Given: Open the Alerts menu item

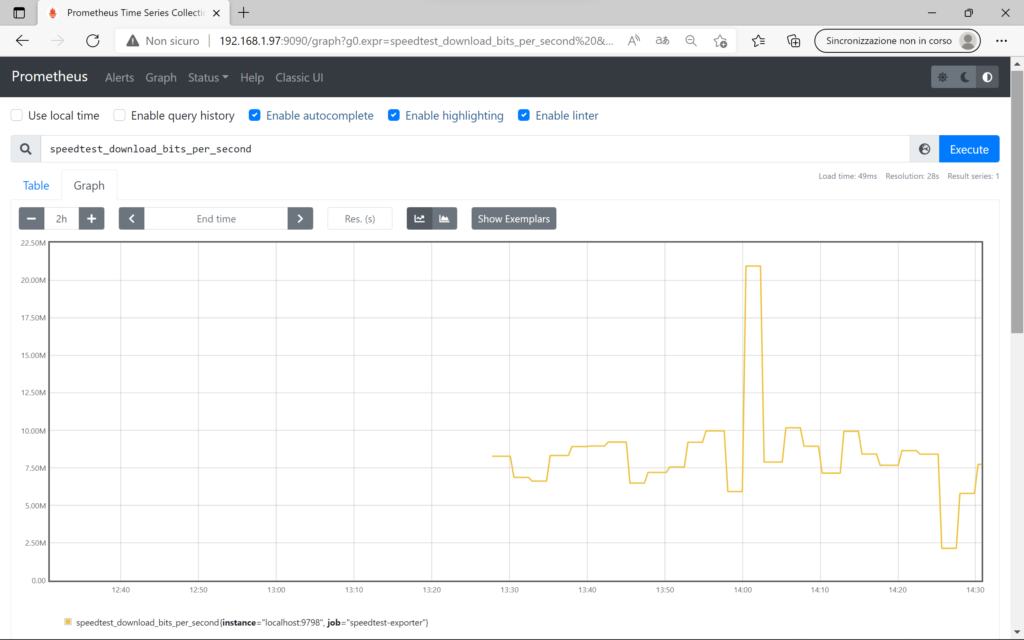Looking at the screenshot, I should coord(119,77).
